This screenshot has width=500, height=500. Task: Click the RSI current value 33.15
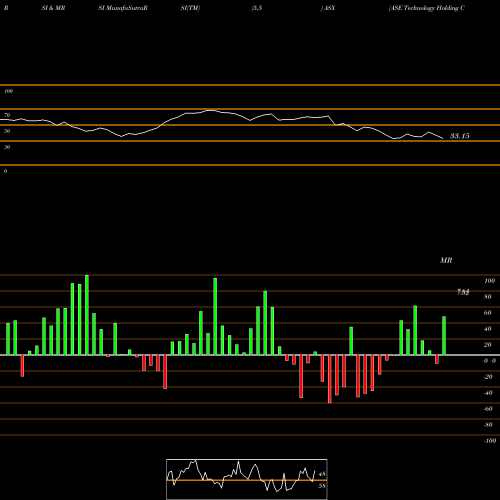pos(460,136)
